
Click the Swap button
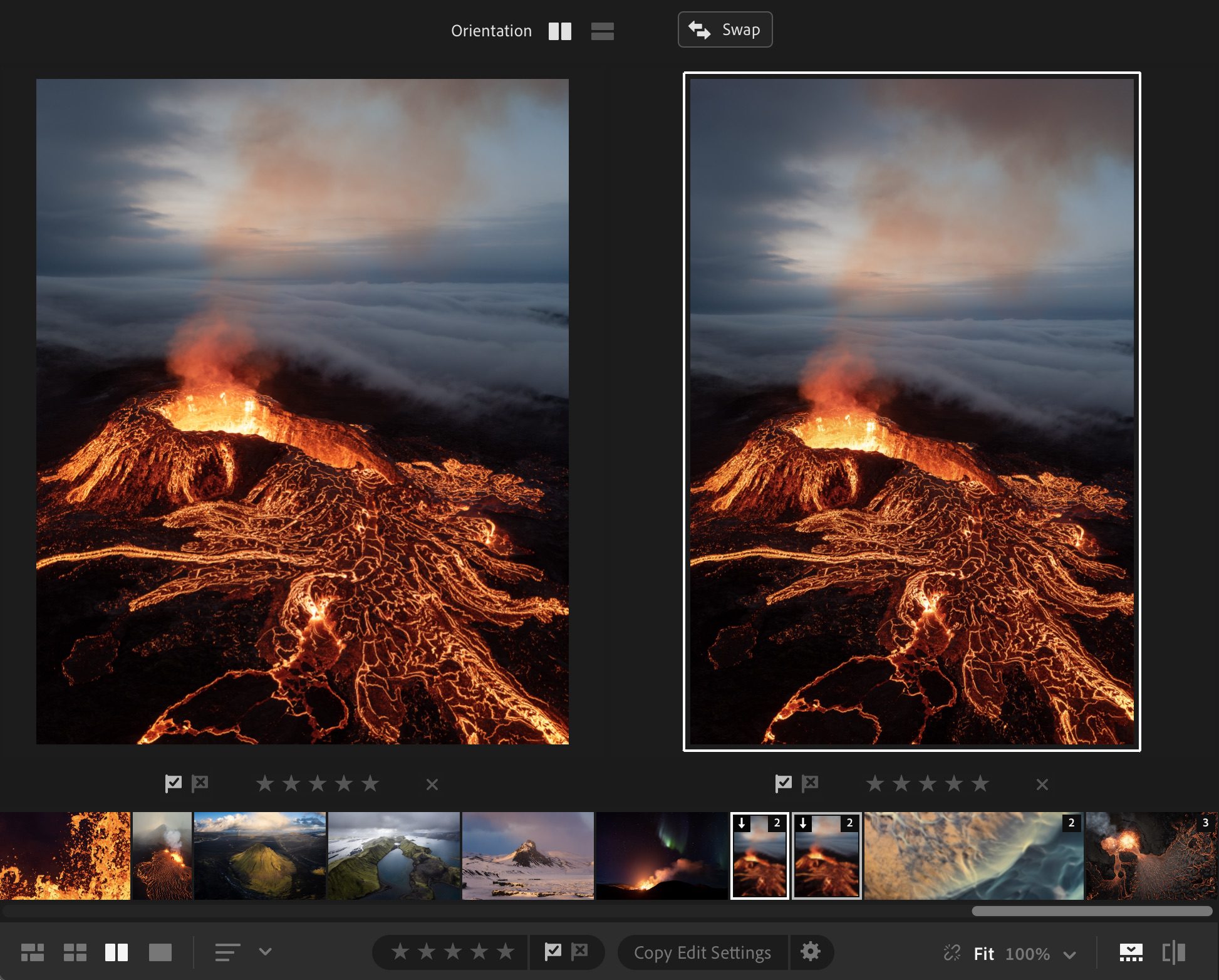point(725,29)
